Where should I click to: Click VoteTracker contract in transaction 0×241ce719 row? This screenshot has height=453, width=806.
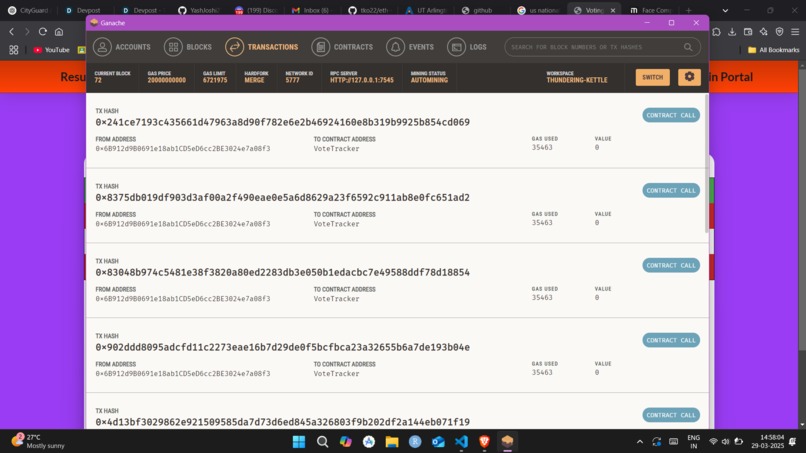coord(336,149)
